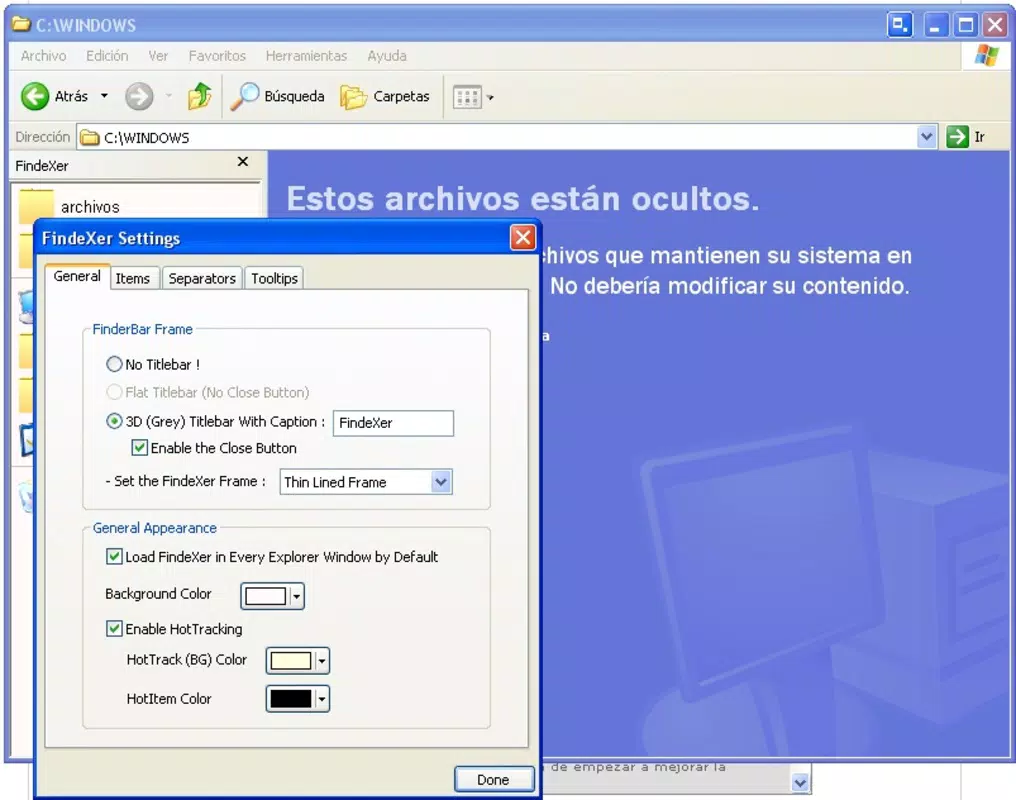Viewport: 1016px width, 800px height.
Task: Open the HotItem Color picker arrow
Action: (321, 699)
